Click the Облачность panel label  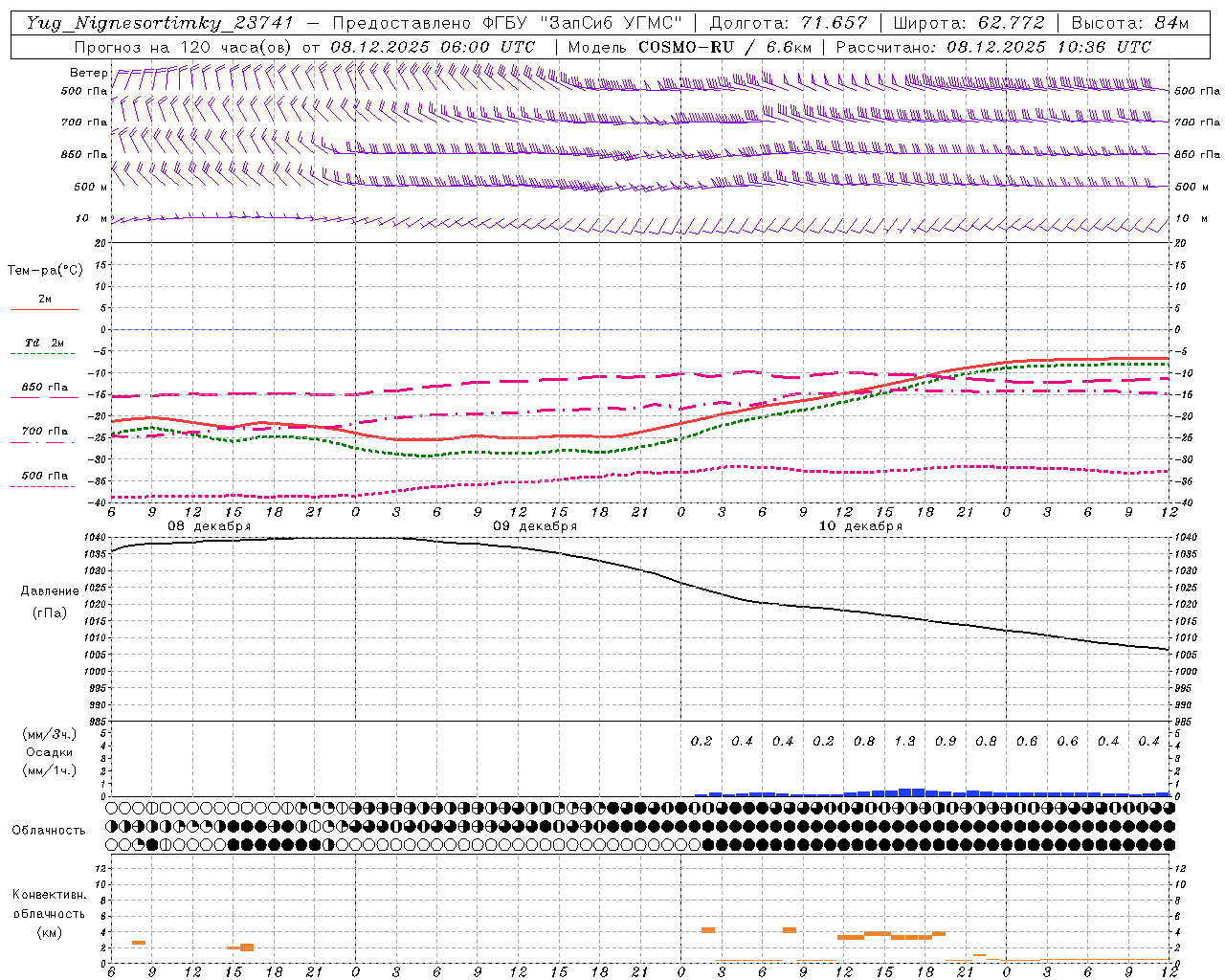coord(49,831)
